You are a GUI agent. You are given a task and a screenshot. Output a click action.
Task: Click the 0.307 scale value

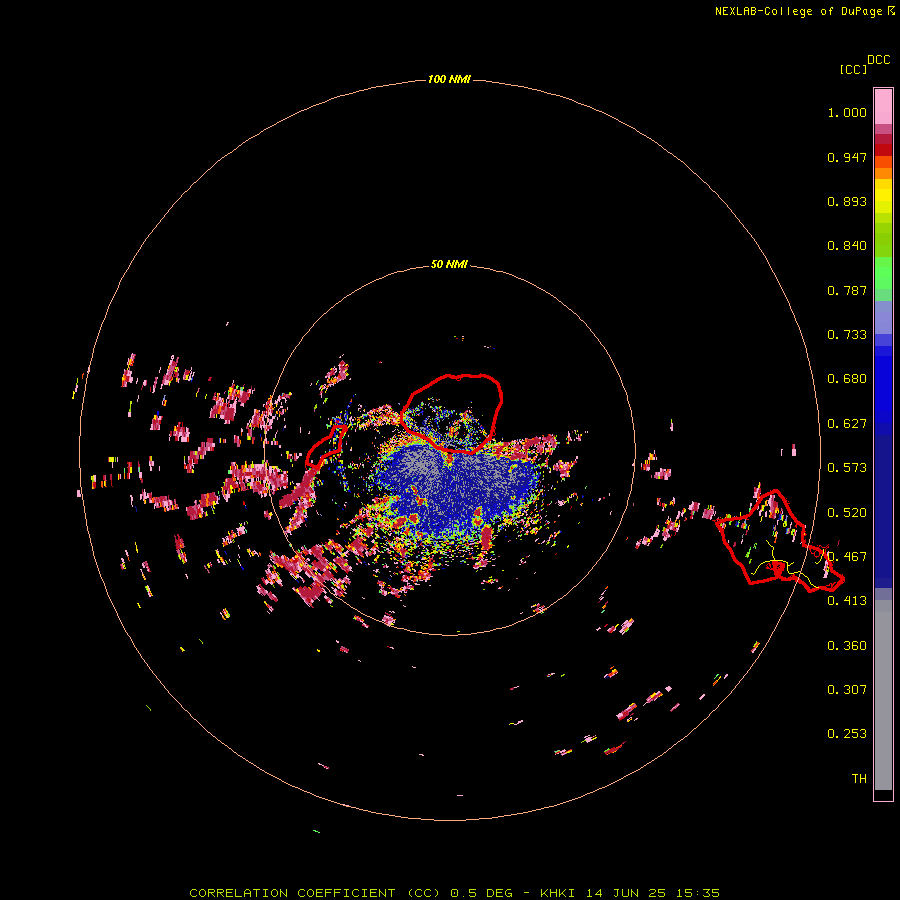[847, 689]
